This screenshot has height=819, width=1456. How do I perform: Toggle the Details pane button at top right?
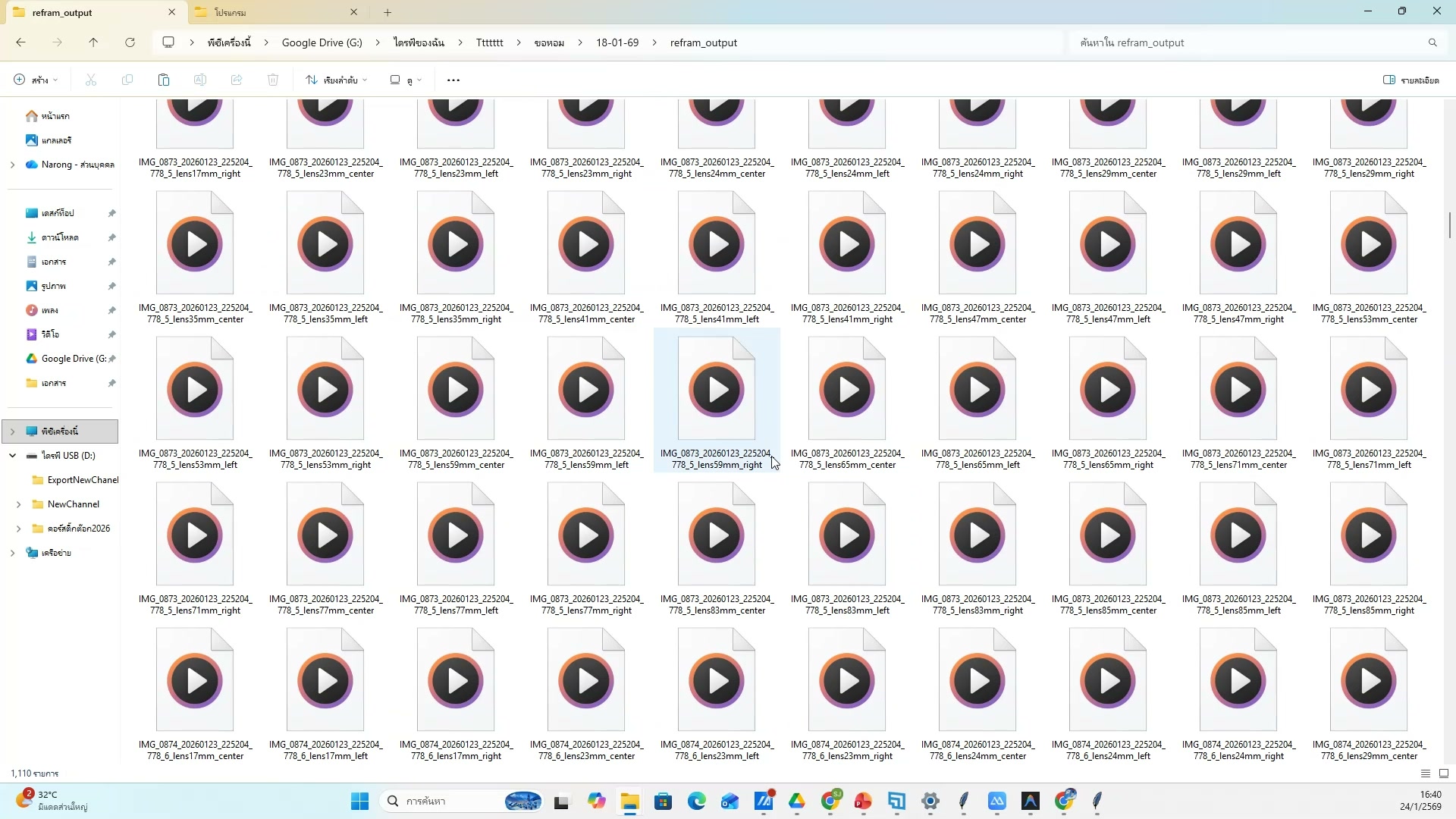pyautogui.click(x=1410, y=80)
